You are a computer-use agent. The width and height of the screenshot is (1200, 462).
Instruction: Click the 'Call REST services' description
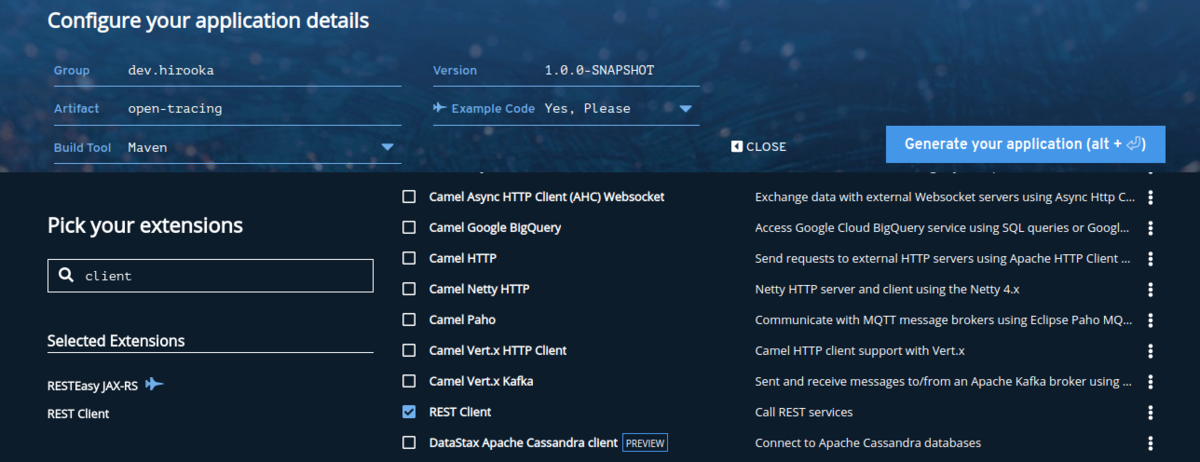(x=804, y=412)
